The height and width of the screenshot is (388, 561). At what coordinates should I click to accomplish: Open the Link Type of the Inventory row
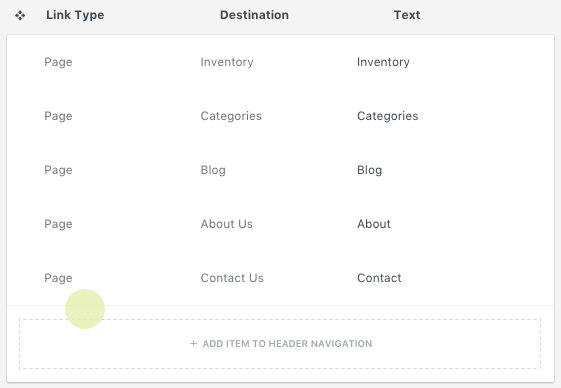click(x=58, y=62)
